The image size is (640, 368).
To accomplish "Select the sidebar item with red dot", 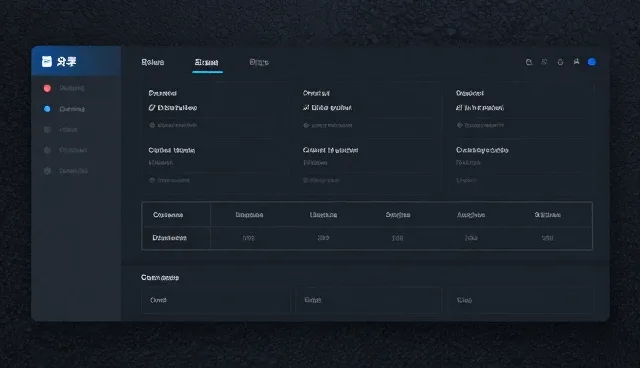I will coord(64,88).
